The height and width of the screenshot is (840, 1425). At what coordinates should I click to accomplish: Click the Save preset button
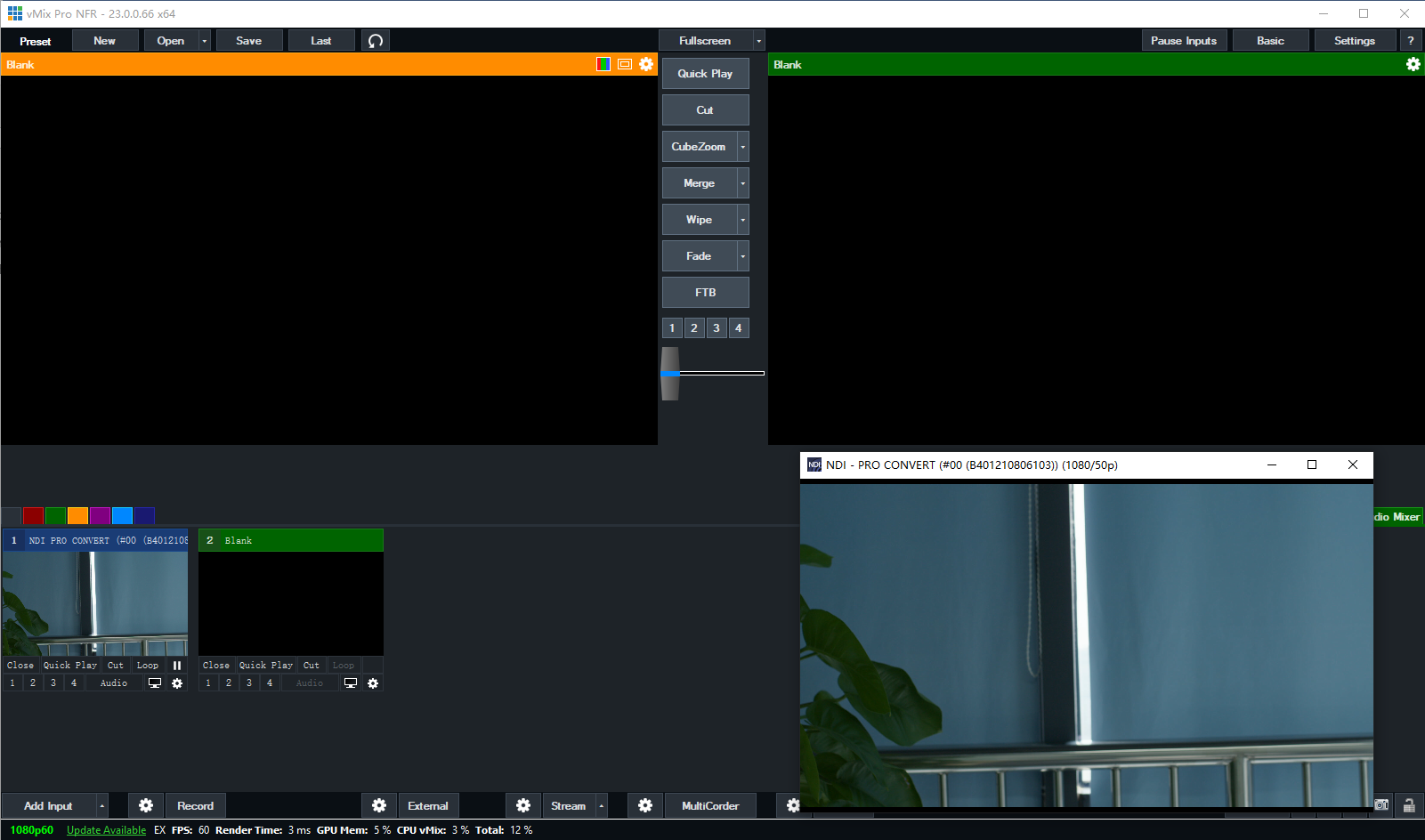pyautogui.click(x=249, y=41)
